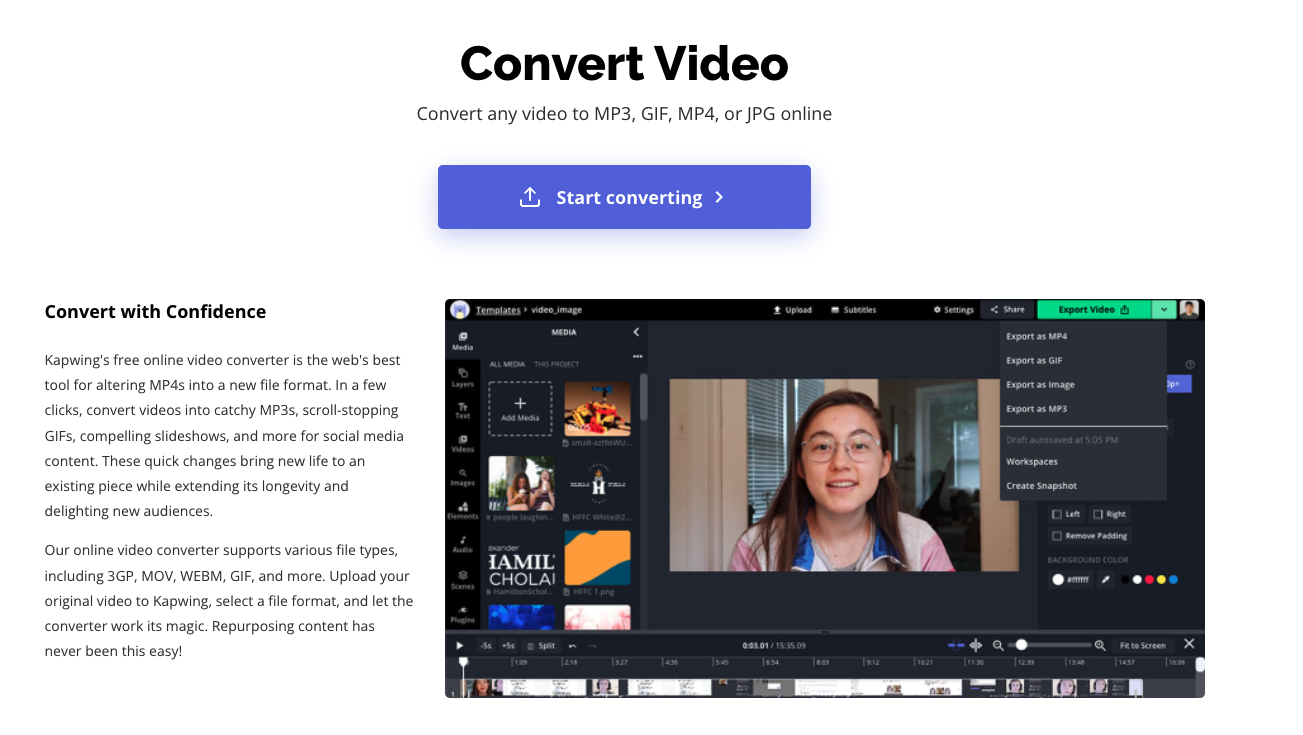
Task: Open the three-dot media options menu
Action: (x=637, y=356)
